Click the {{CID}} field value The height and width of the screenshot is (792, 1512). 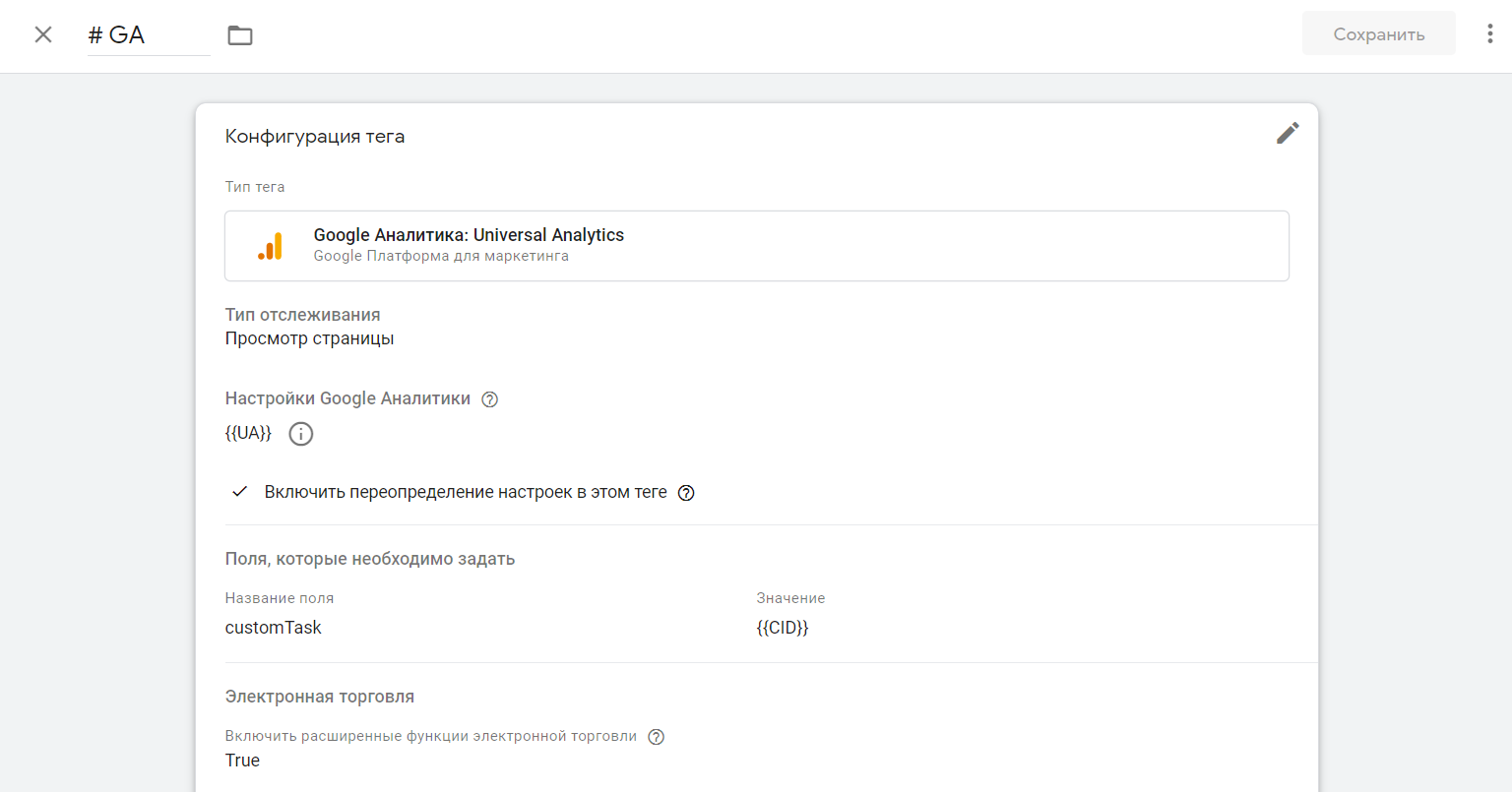tap(783, 628)
